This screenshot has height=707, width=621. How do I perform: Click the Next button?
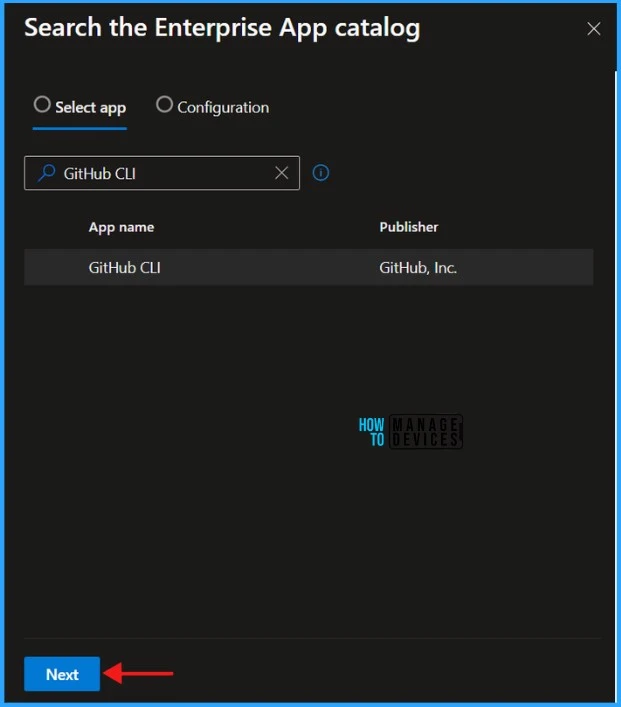[x=62, y=674]
